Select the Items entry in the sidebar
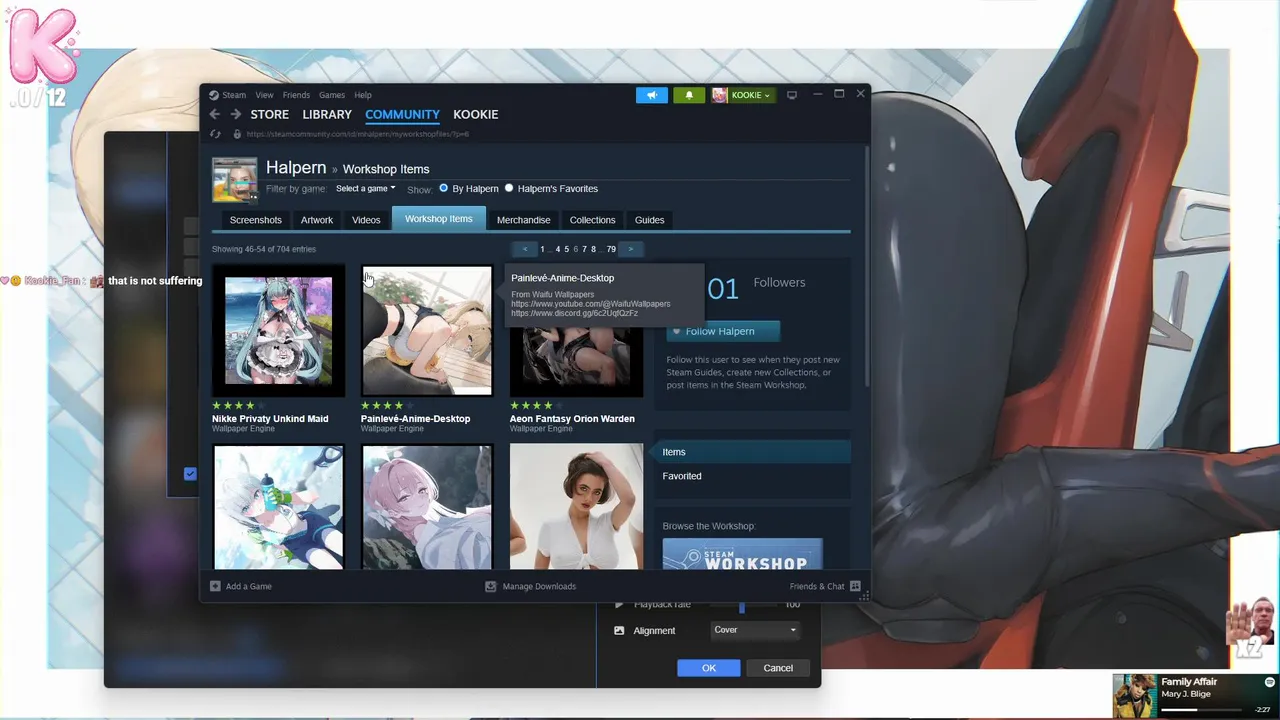The height and width of the screenshot is (720, 1280). tap(751, 452)
